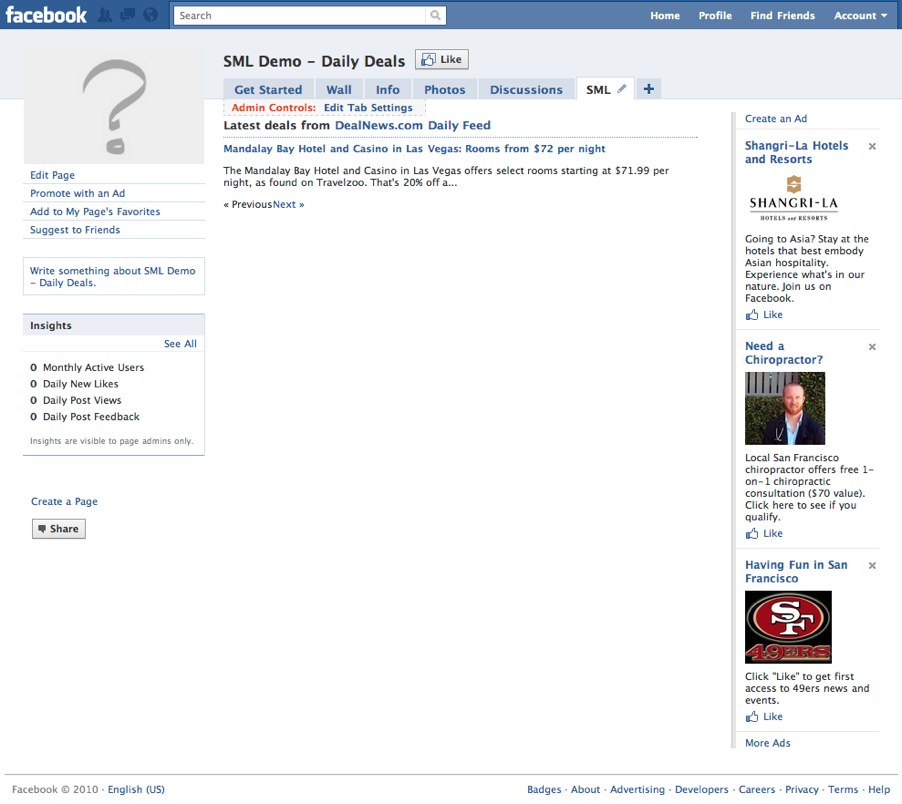This screenshot has width=902, height=804.
Task: Like the Chiropractor ad thumbs-up icon
Action: [x=751, y=533]
